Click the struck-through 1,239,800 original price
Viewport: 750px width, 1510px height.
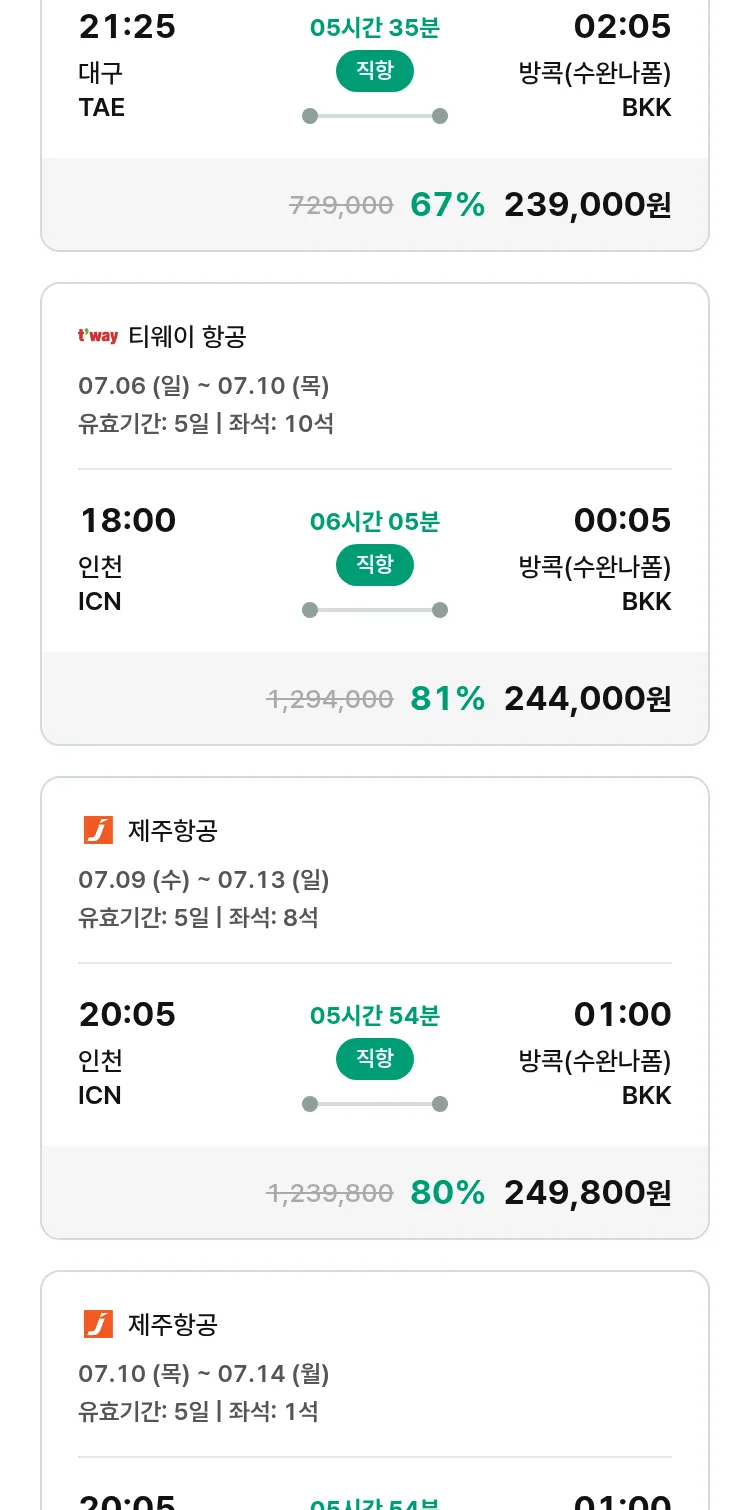coord(330,1193)
